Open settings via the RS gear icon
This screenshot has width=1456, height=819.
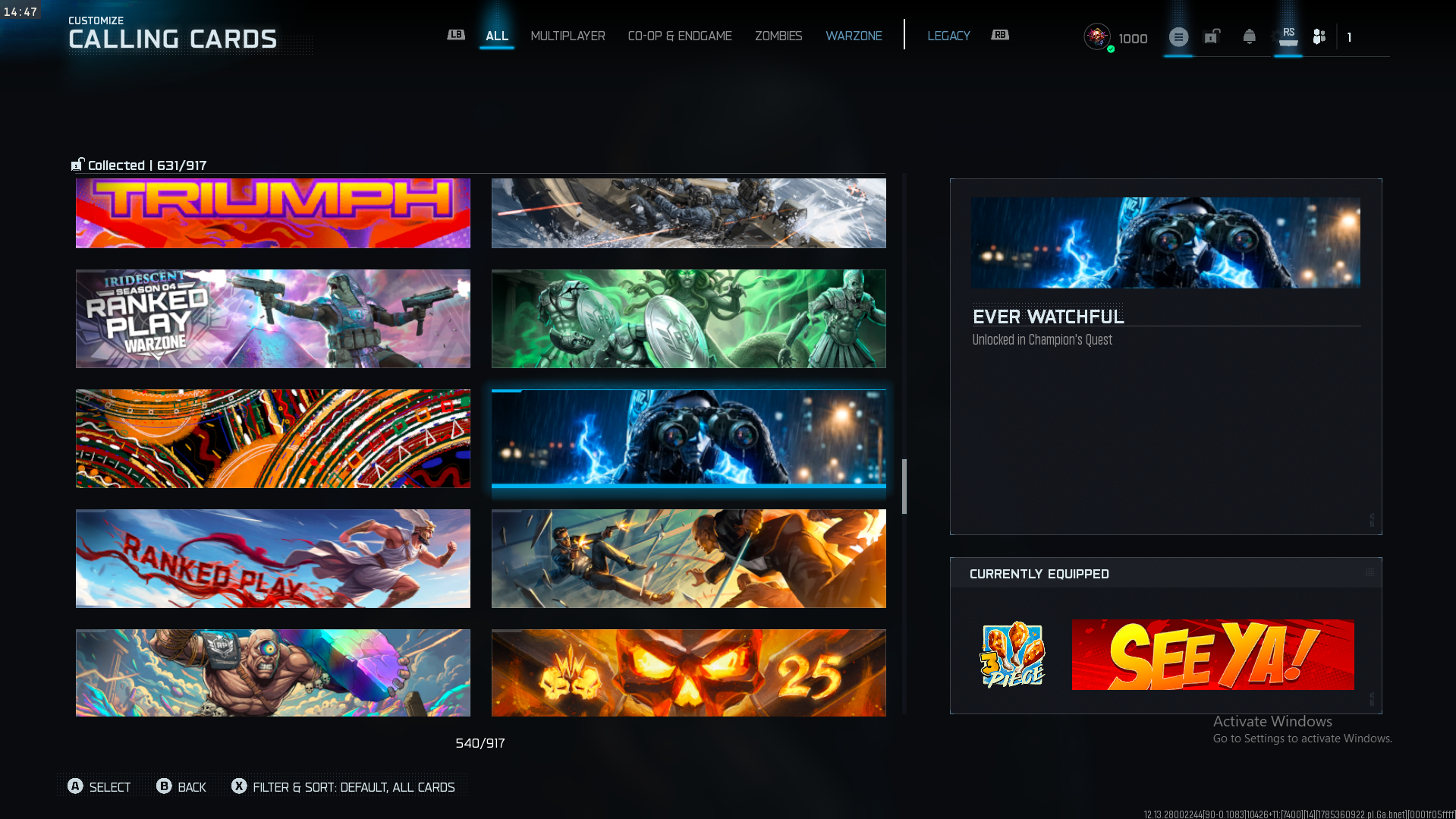coord(1288,36)
